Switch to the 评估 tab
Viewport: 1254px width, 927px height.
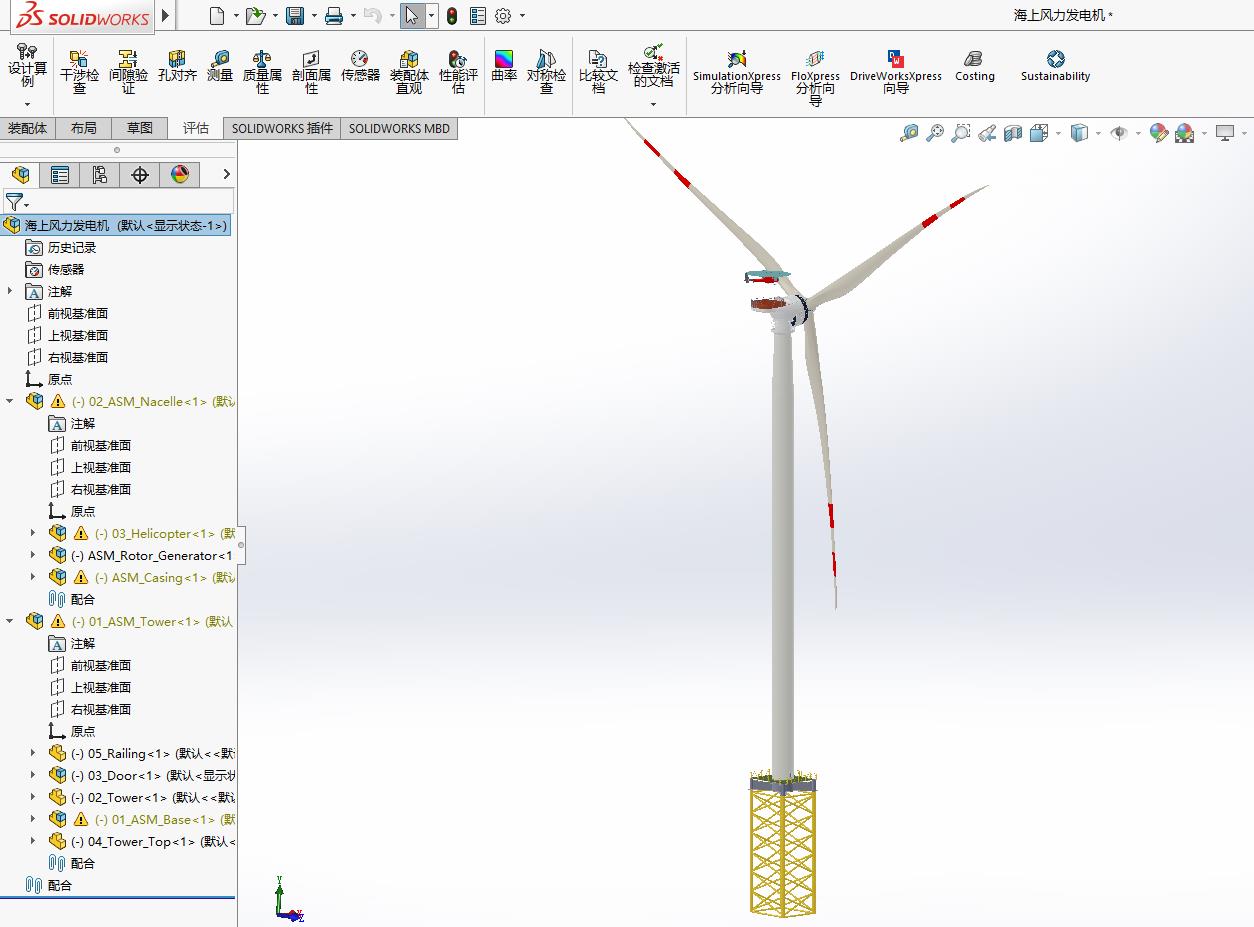pos(196,128)
